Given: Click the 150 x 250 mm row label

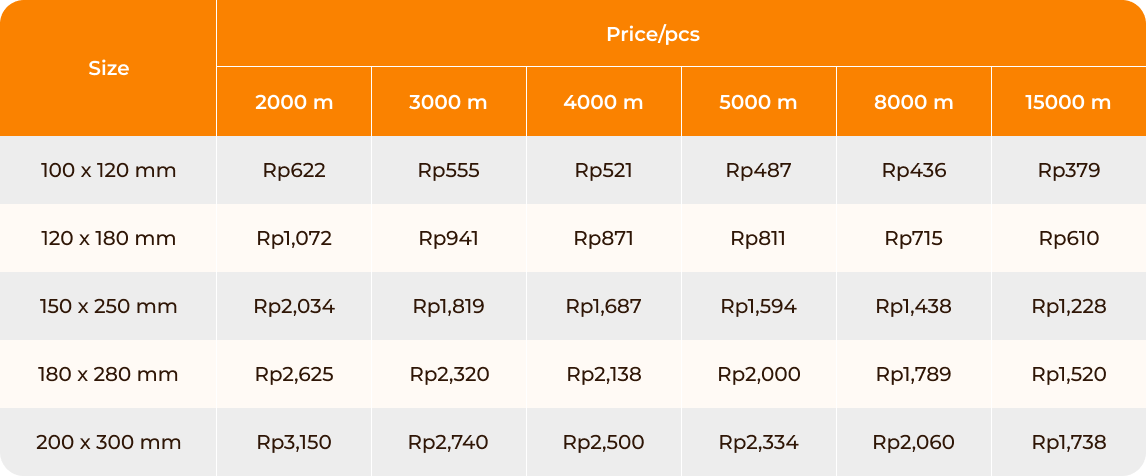Looking at the screenshot, I should pos(108,306).
